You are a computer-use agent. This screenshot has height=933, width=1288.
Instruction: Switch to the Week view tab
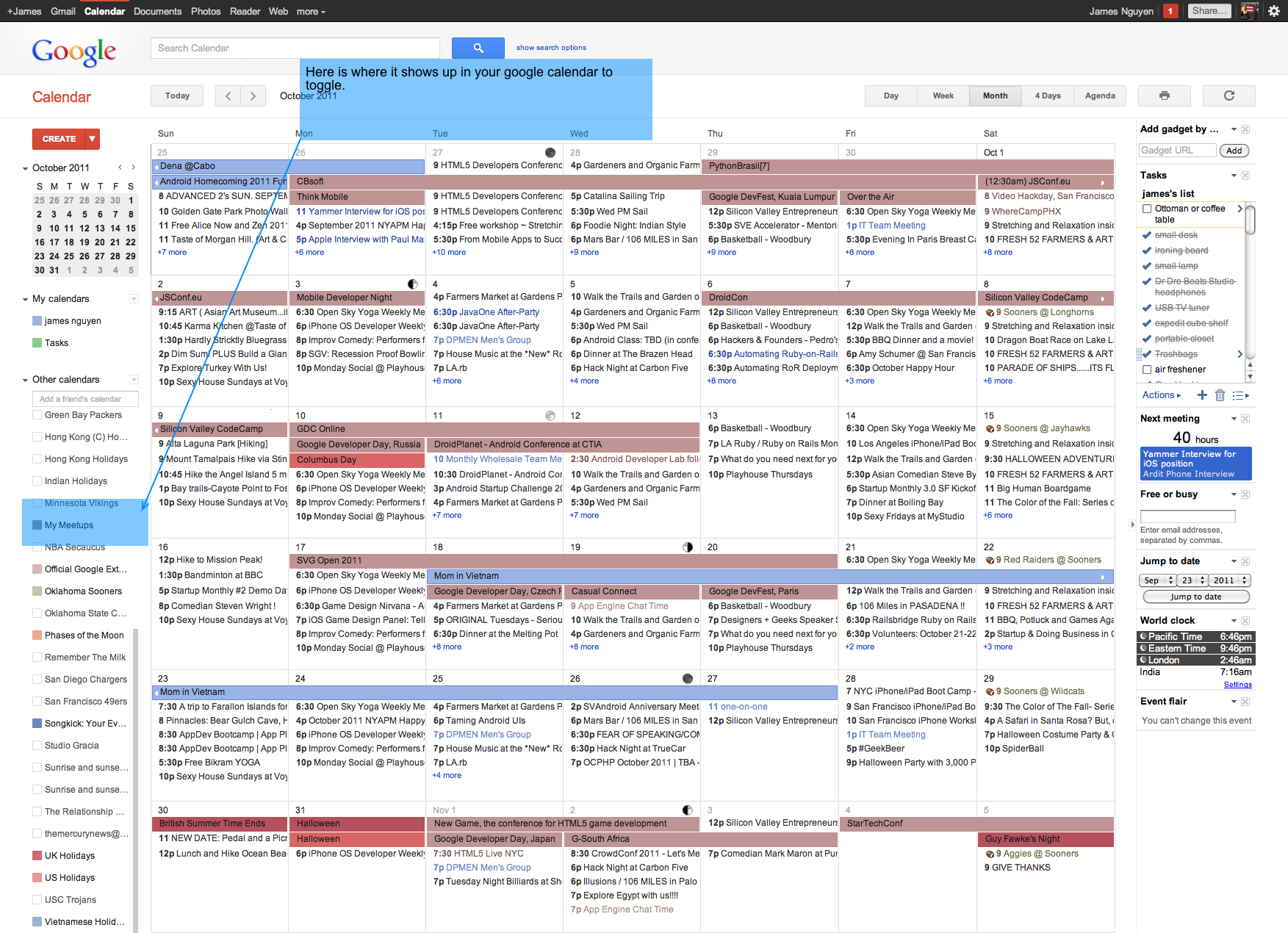pos(943,96)
